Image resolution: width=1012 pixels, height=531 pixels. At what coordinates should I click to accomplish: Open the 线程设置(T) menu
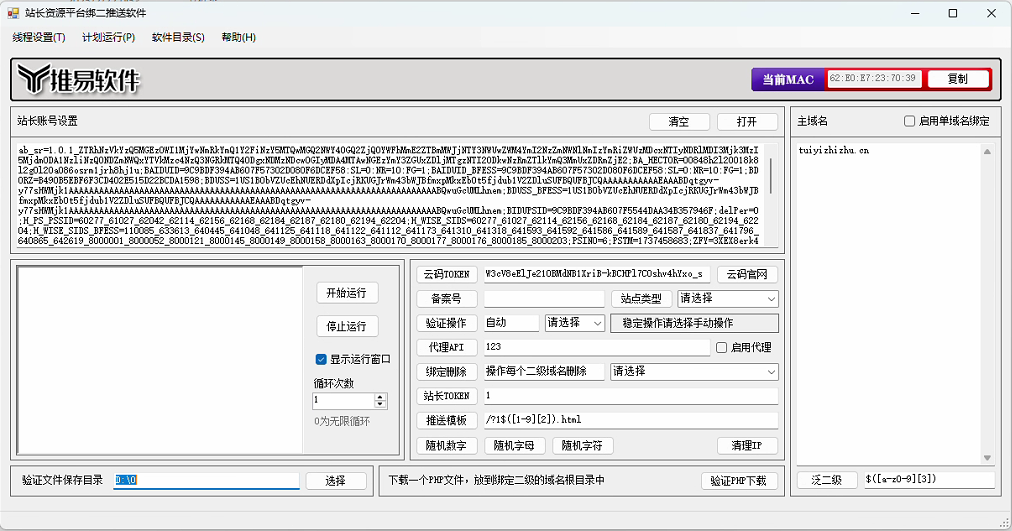39,37
